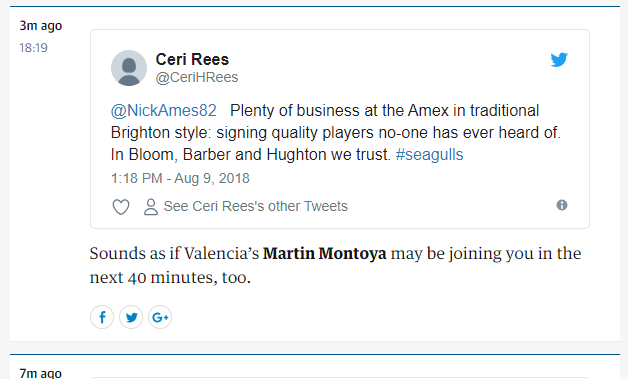This screenshot has width=628, height=379.
Task: Click the 7m ago post timestamp
Action: coord(41,373)
